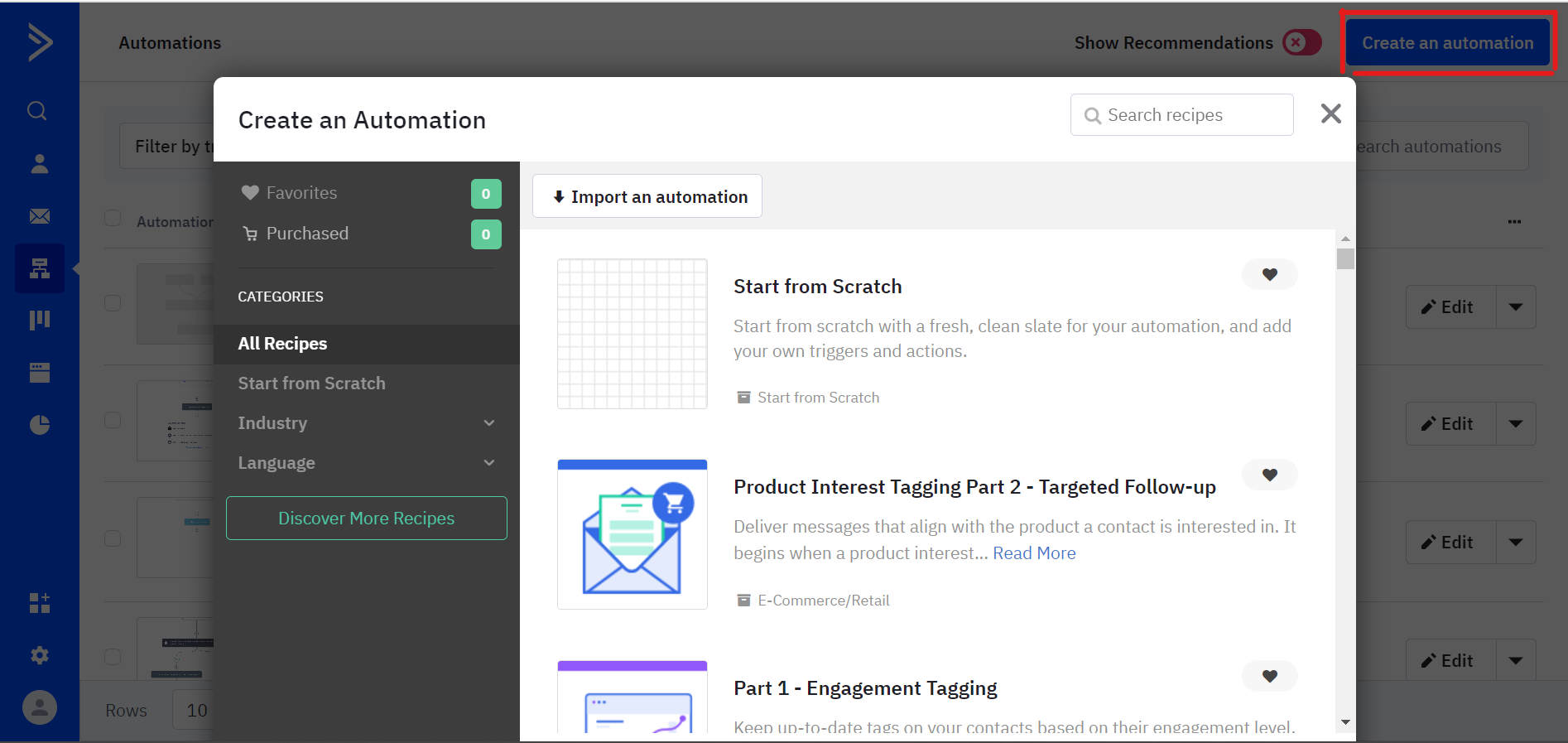Click the Search automations field behind dialog

pyautogui.click(x=1441, y=147)
